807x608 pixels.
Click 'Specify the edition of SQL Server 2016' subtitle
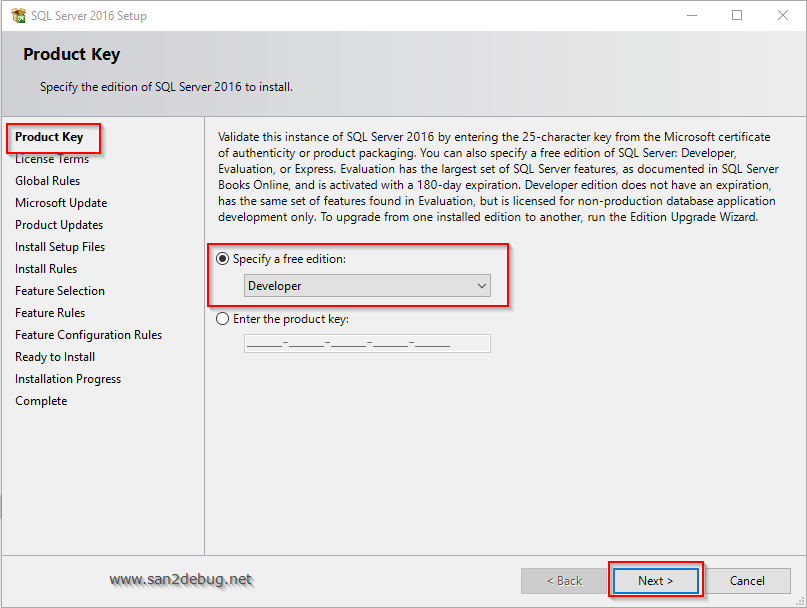coord(166,87)
